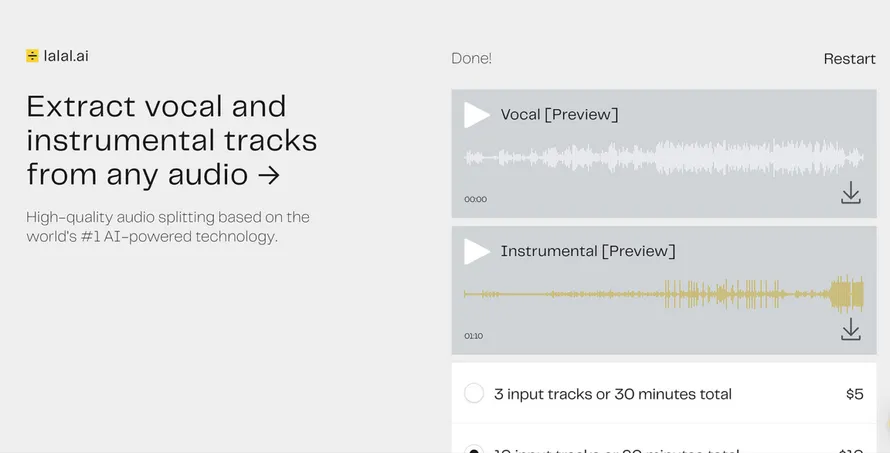This screenshot has width=890, height=453.
Task: Click Restart to process another file
Action: (850, 58)
